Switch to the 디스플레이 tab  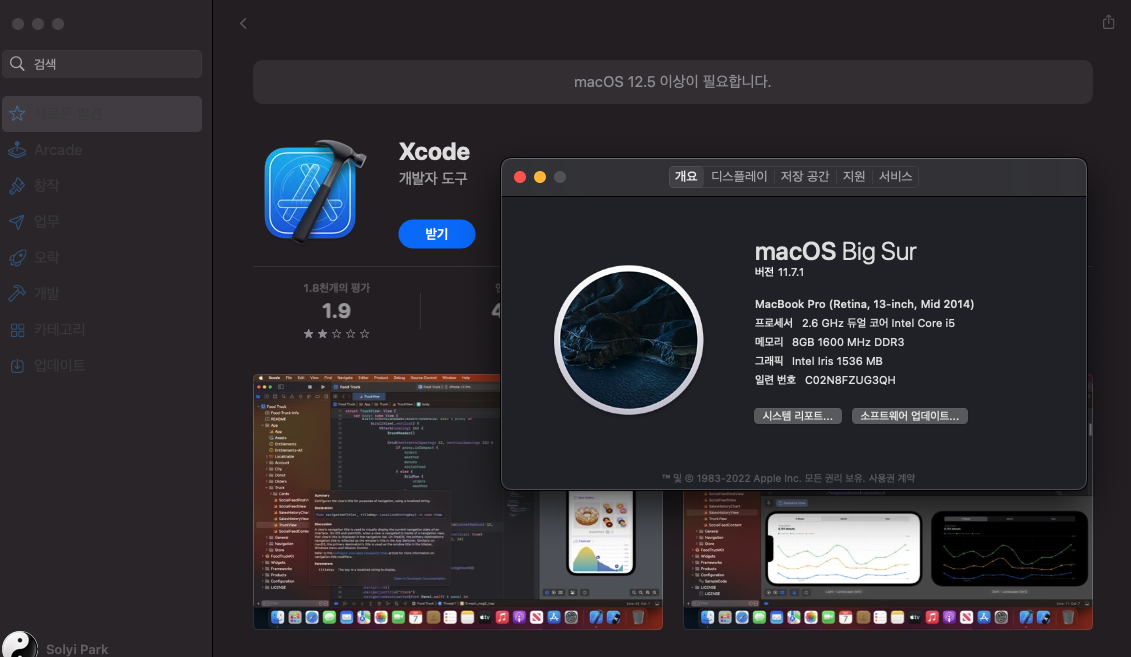[739, 177]
